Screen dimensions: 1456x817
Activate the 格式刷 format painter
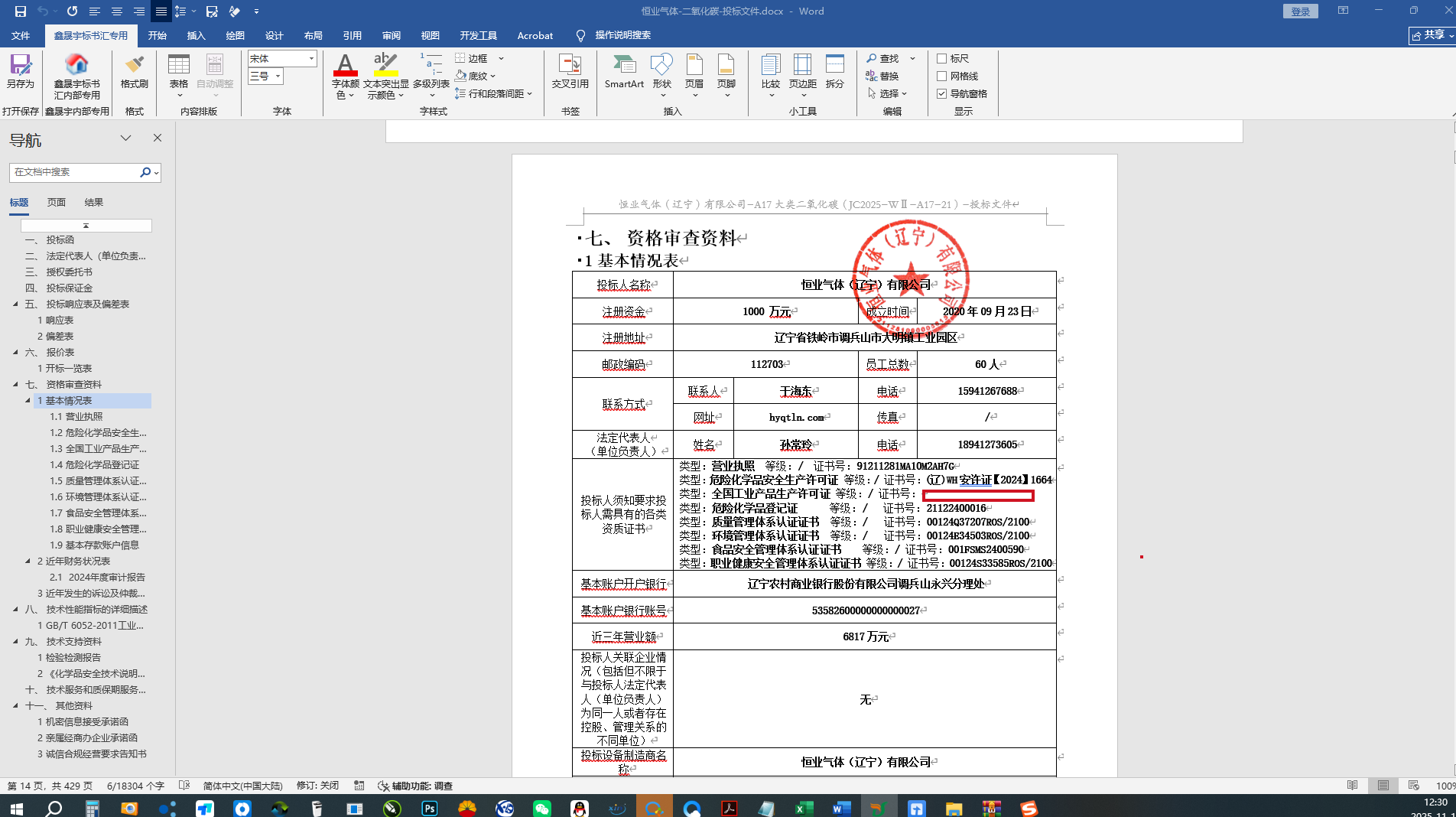[x=135, y=71]
